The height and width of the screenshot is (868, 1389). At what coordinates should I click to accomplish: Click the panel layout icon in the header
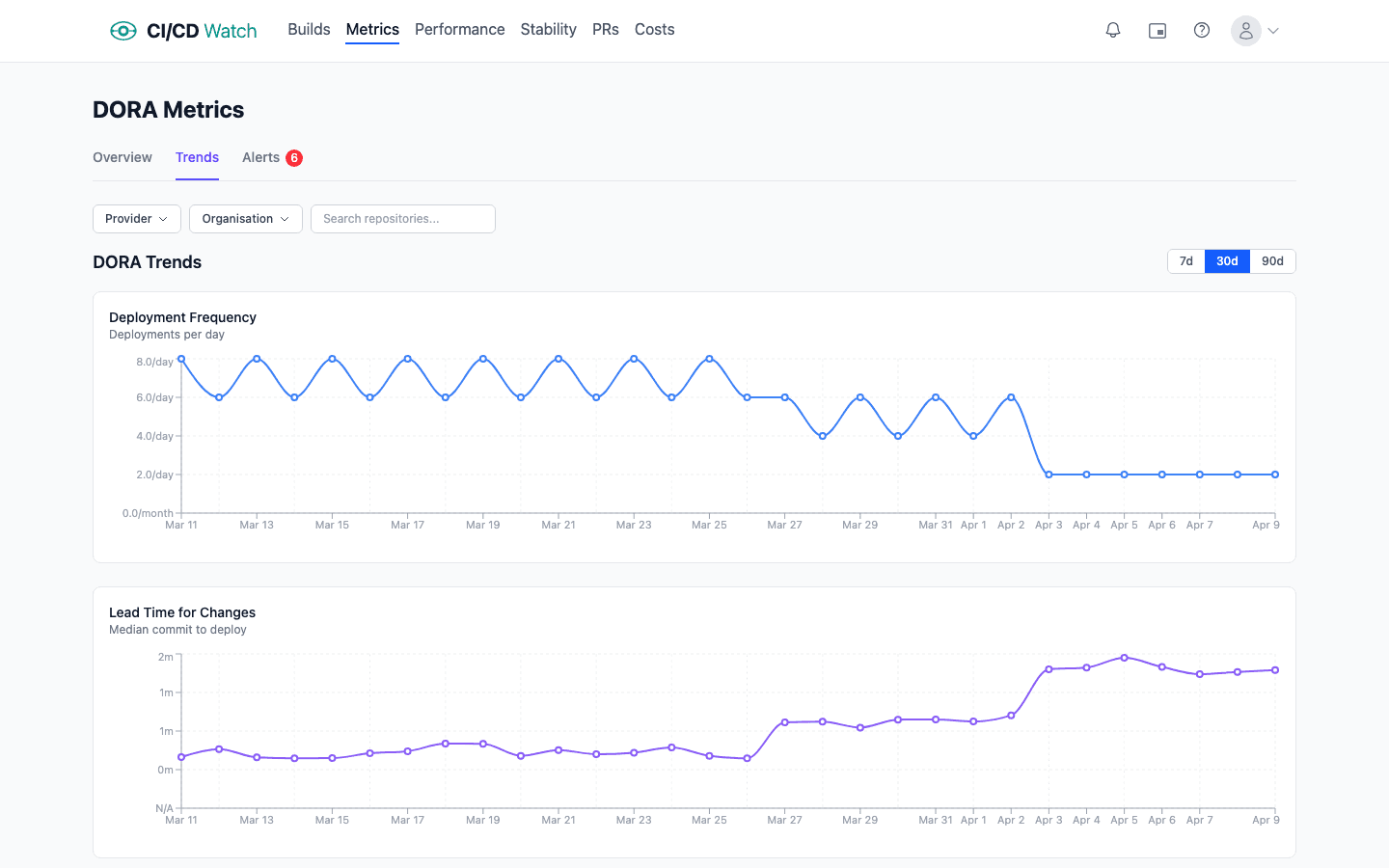pyautogui.click(x=1157, y=30)
